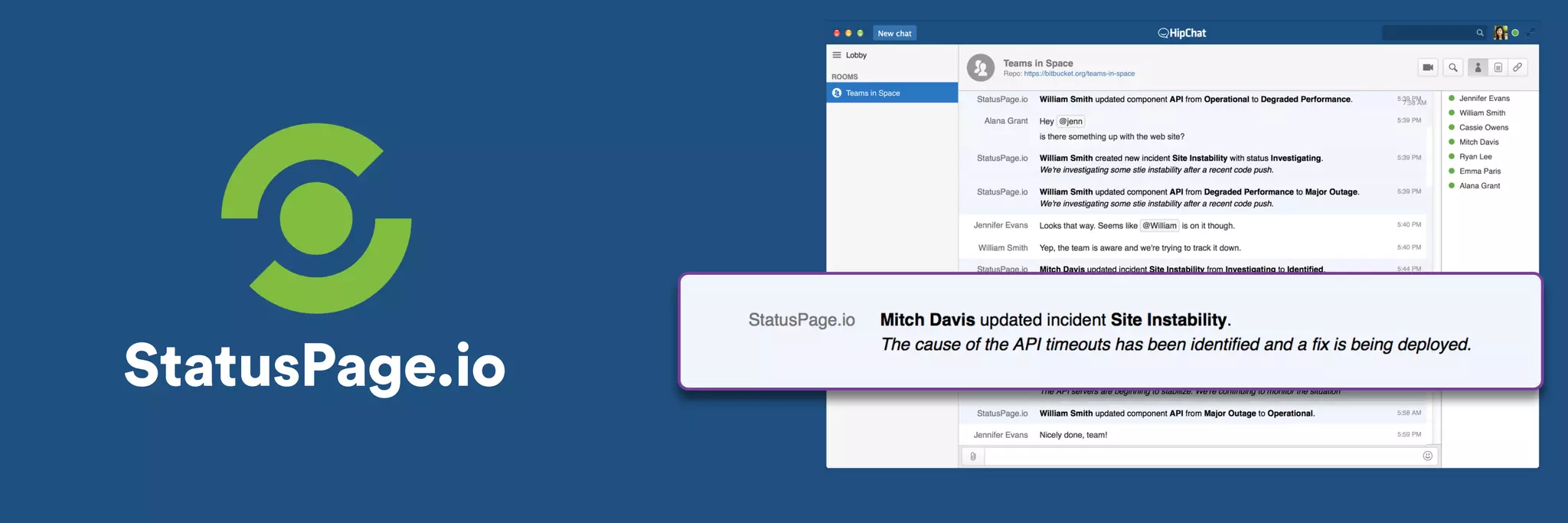This screenshot has height=523, width=1568.
Task: Click the HipChat logo in title bar
Action: 1181,33
